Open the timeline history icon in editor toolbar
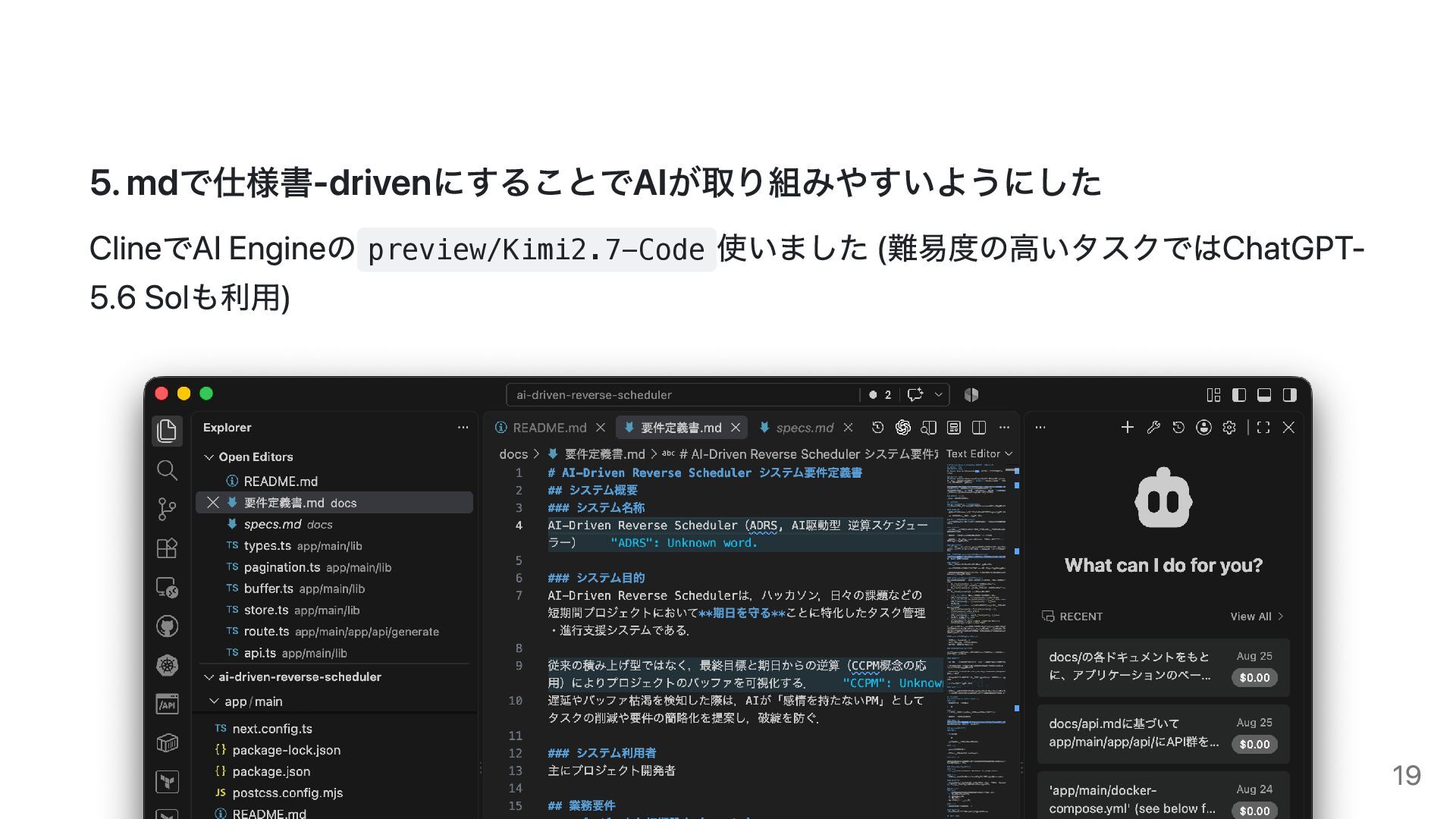The height and width of the screenshot is (819, 1456). tap(877, 428)
